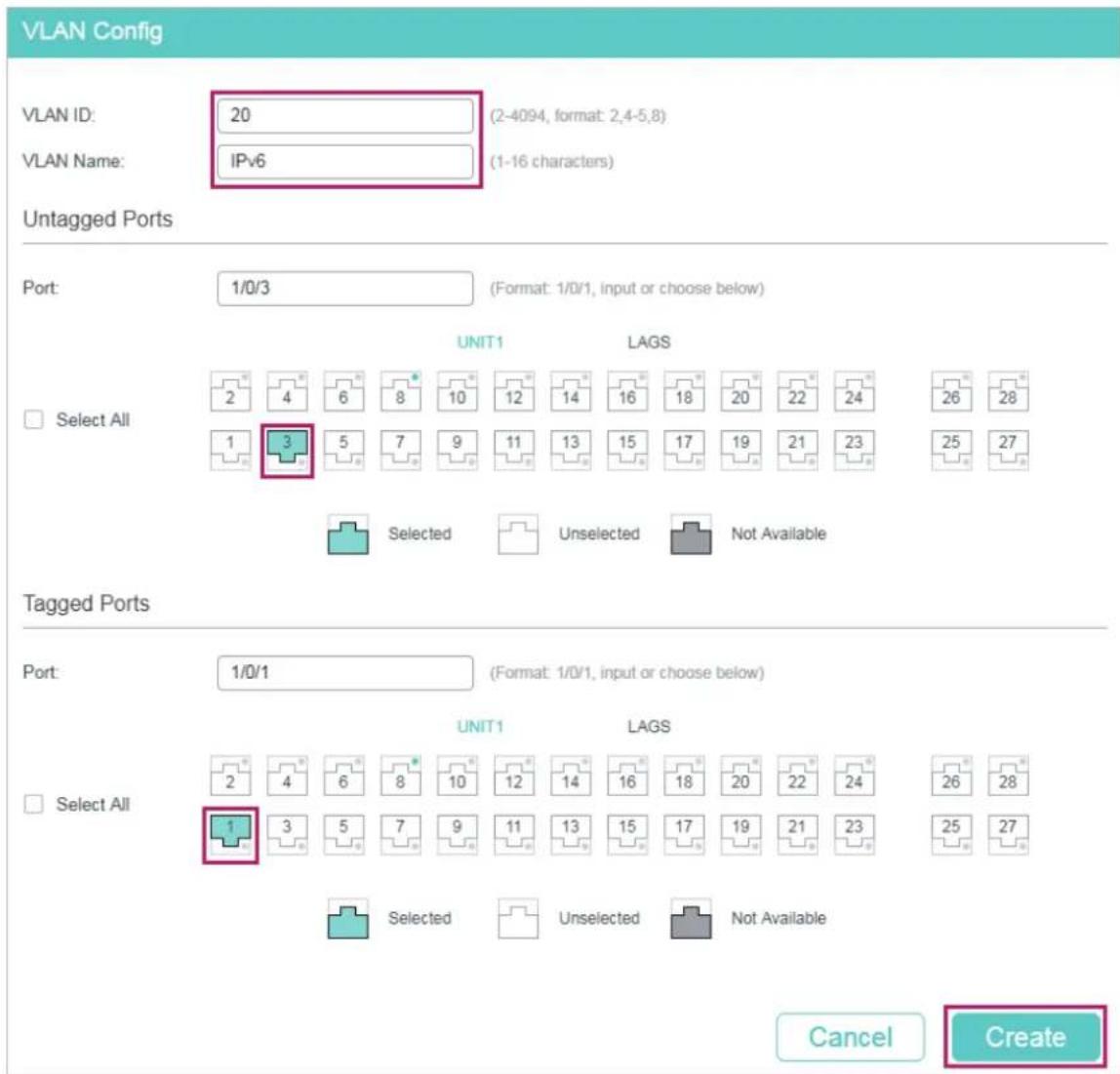Select port 22 in Tagged Ports
This screenshot has height=1074, width=1120.
coord(797,776)
